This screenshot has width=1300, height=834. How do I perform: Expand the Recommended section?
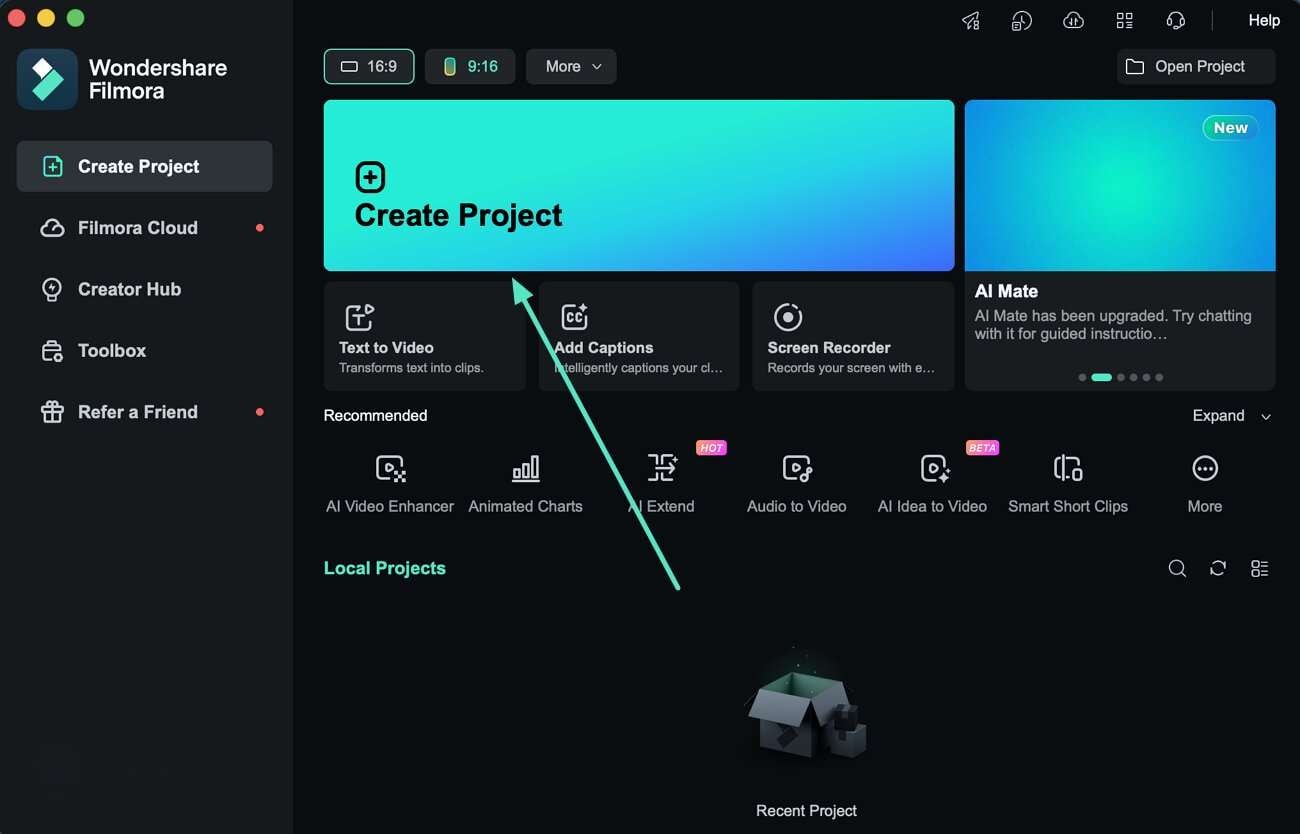coord(1232,416)
